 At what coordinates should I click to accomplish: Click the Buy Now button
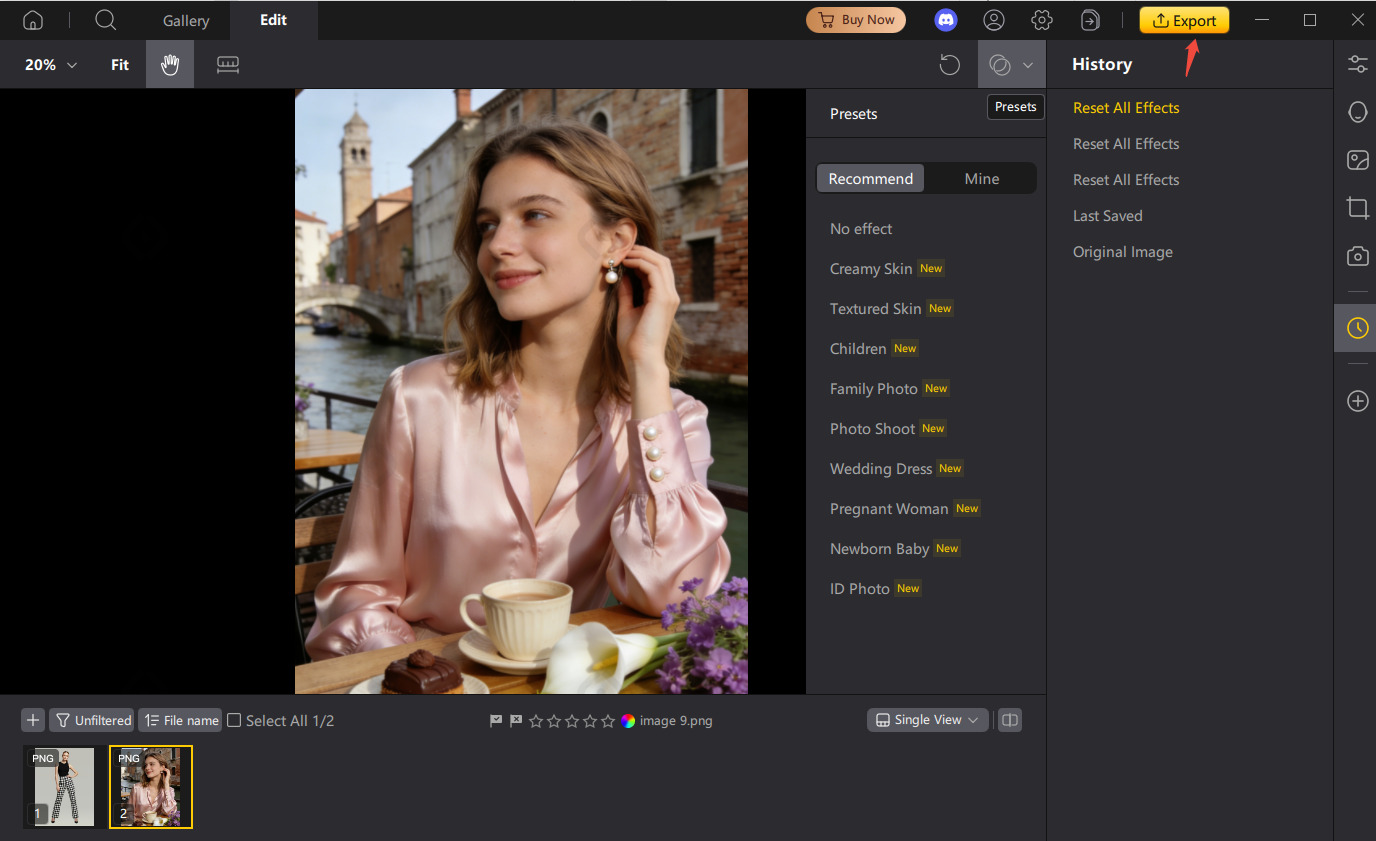pos(856,20)
